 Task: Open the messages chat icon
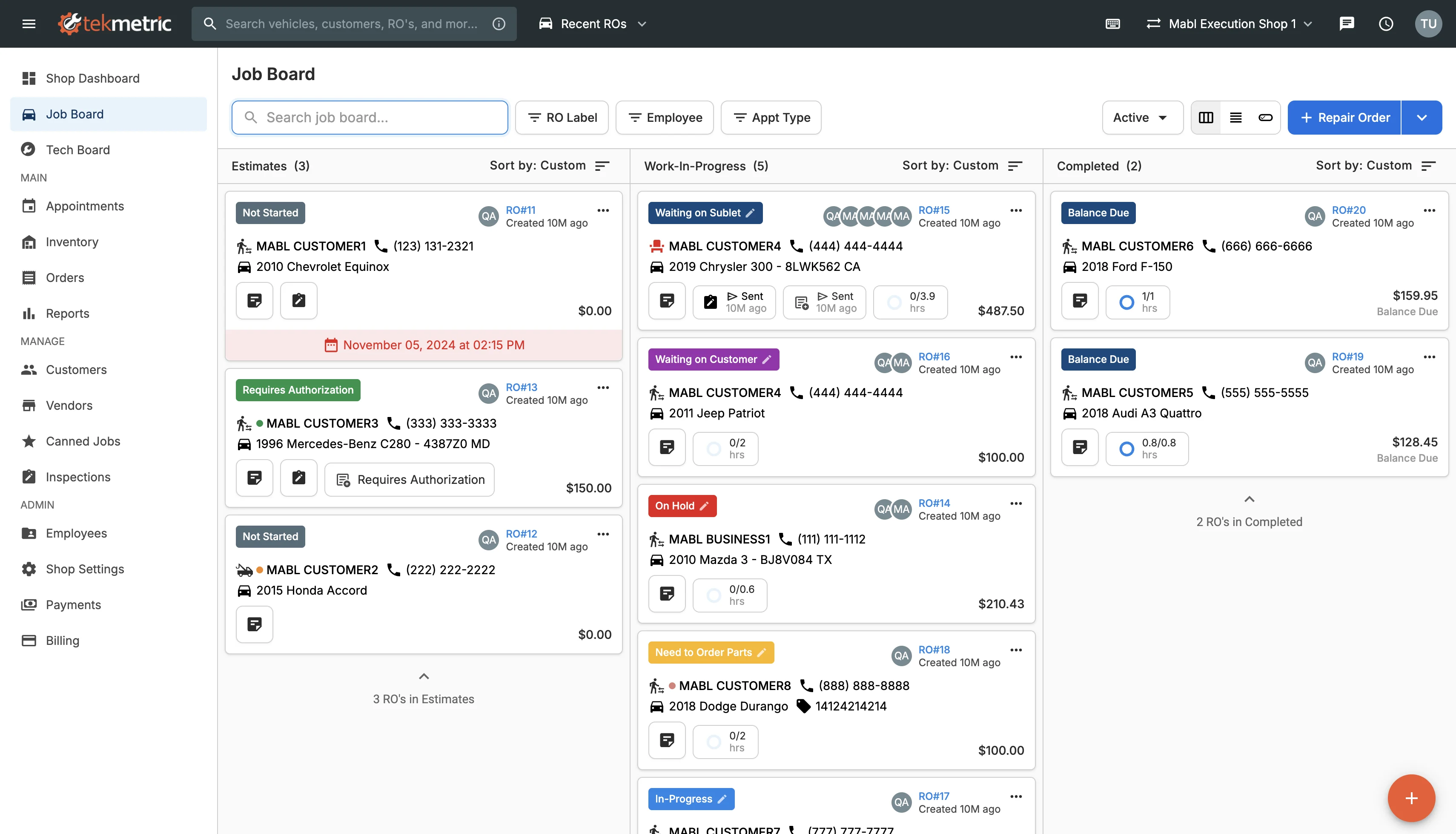1347,23
